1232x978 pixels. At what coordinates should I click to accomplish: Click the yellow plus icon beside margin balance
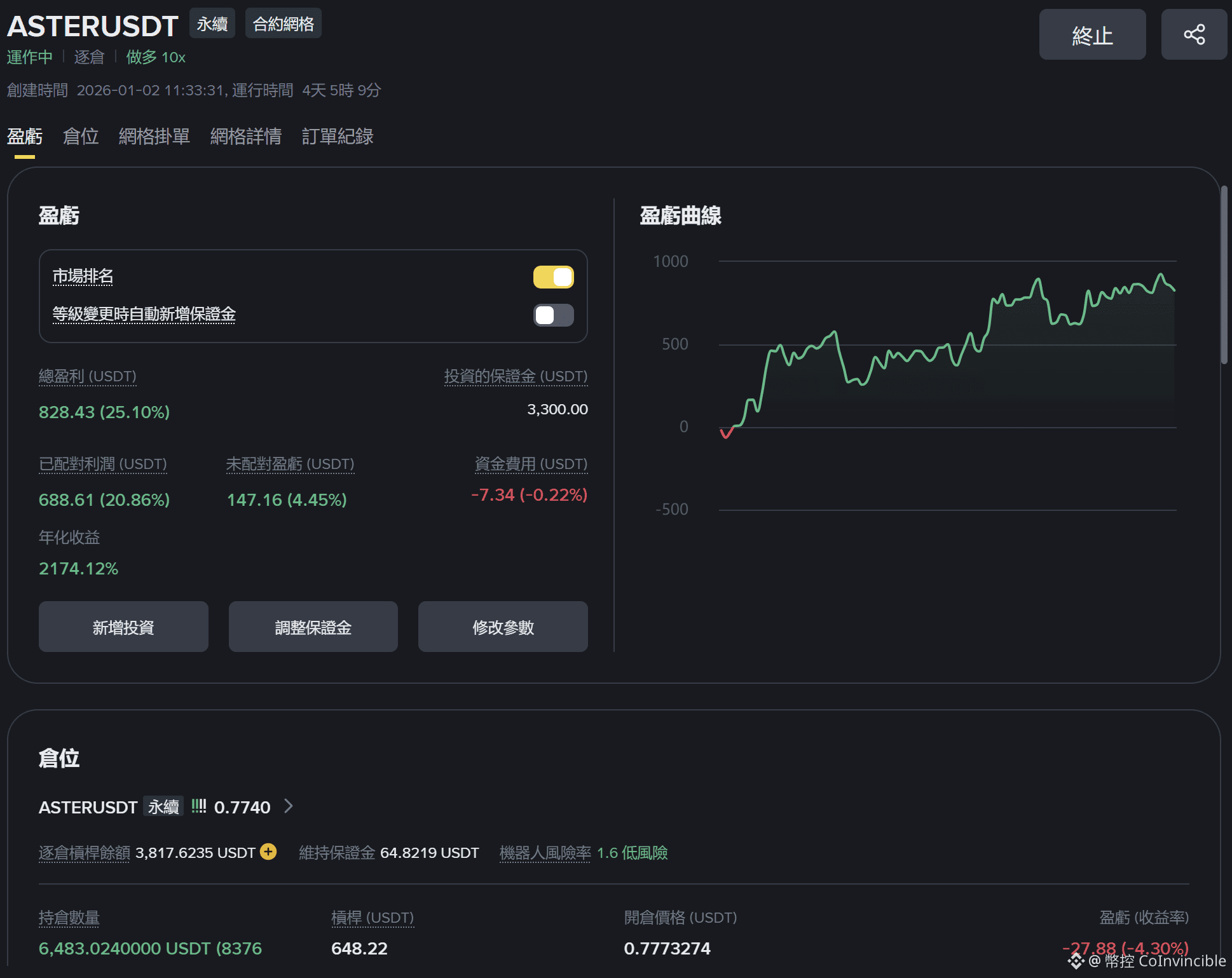pyautogui.click(x=269, y=852)
